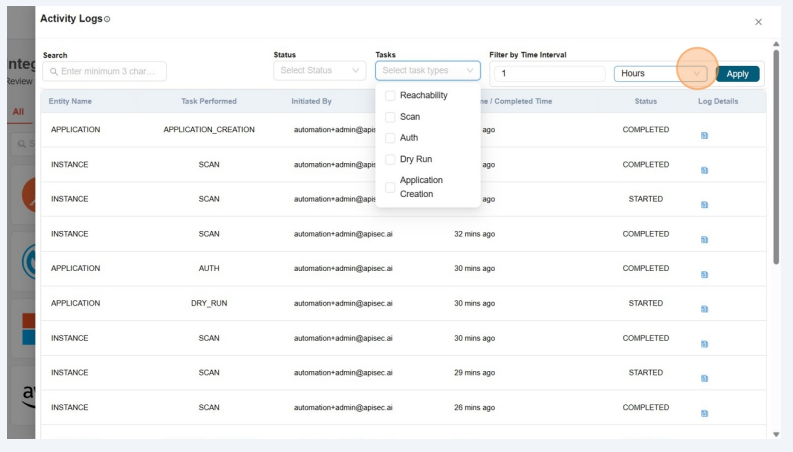Click STARTED status in DRY_RUN row
The width and height of the screenshot is (793, 452).
pos(646,303)
